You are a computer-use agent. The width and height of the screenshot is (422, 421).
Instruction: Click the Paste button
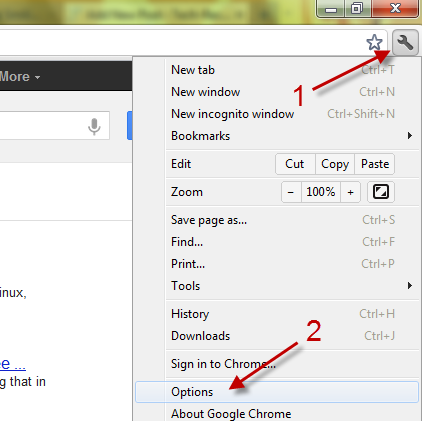[375, 164]
